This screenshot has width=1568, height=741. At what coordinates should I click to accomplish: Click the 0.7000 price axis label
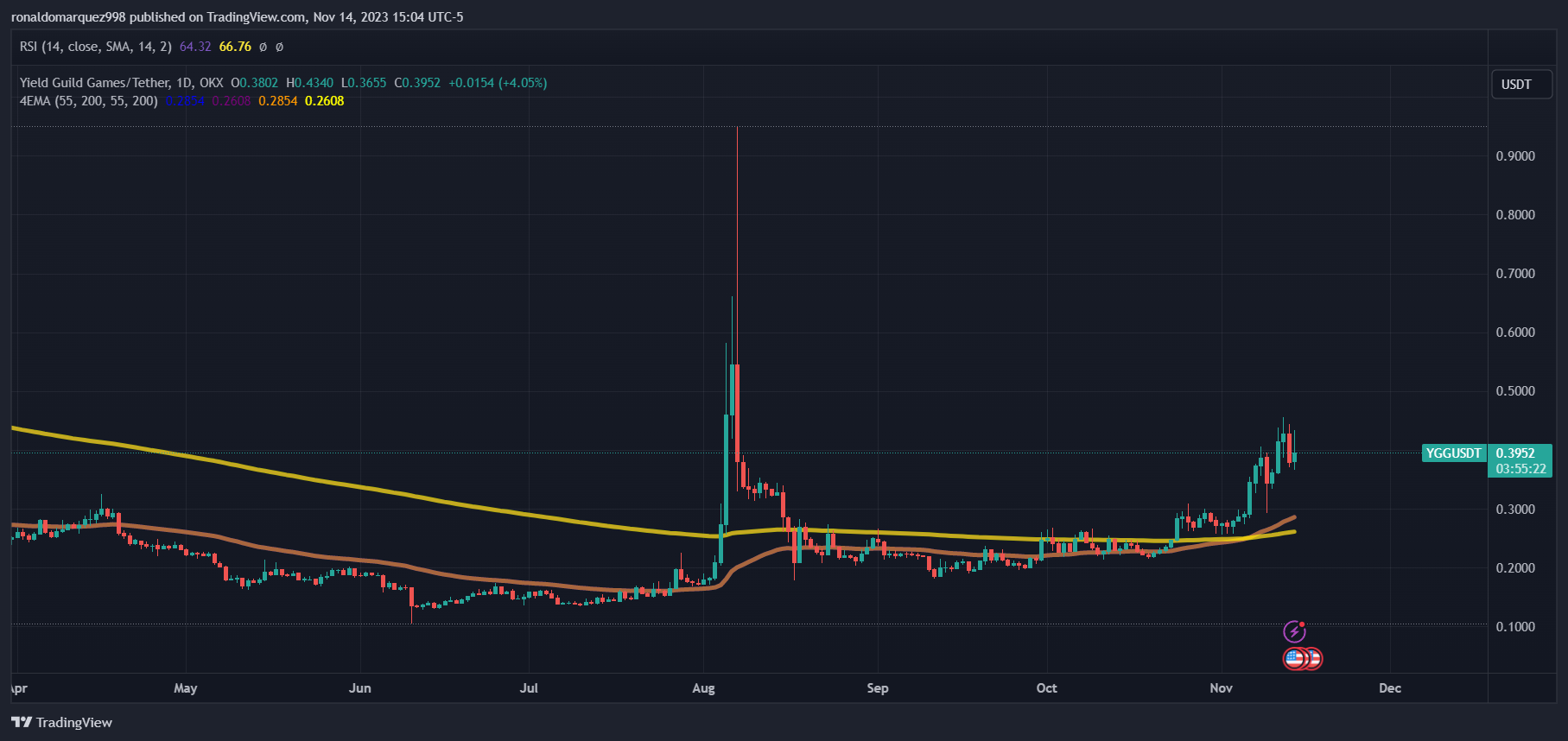coord(1515,274)
